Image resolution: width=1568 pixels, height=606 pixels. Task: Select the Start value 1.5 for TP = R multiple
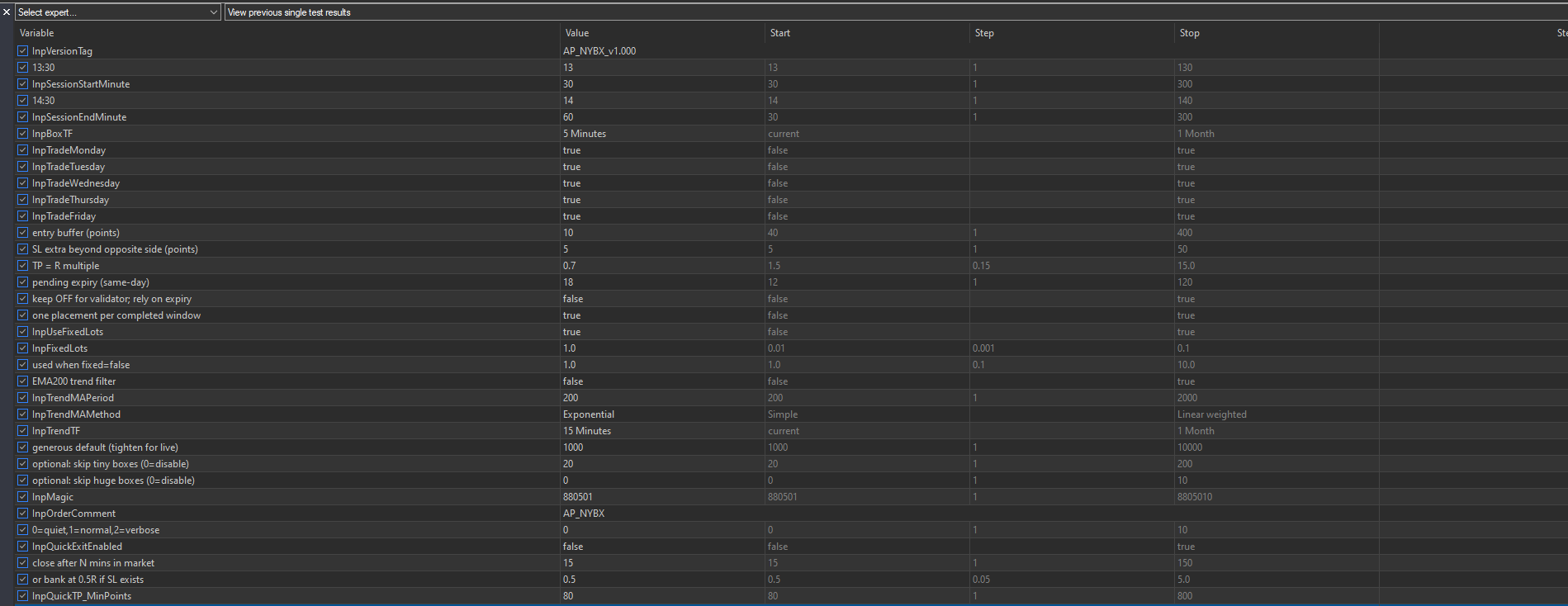click(x=867, y=266)
